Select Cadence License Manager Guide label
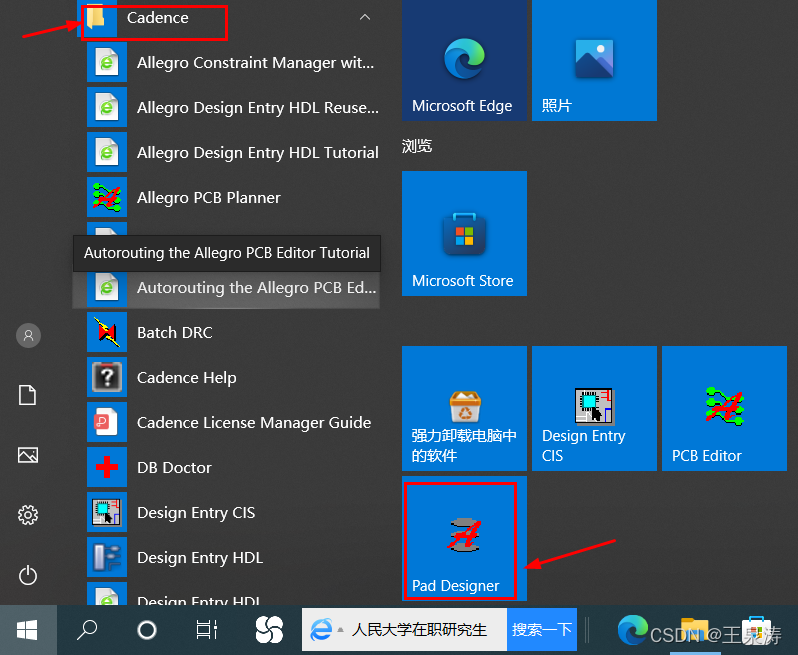 [x=254, y=422]
